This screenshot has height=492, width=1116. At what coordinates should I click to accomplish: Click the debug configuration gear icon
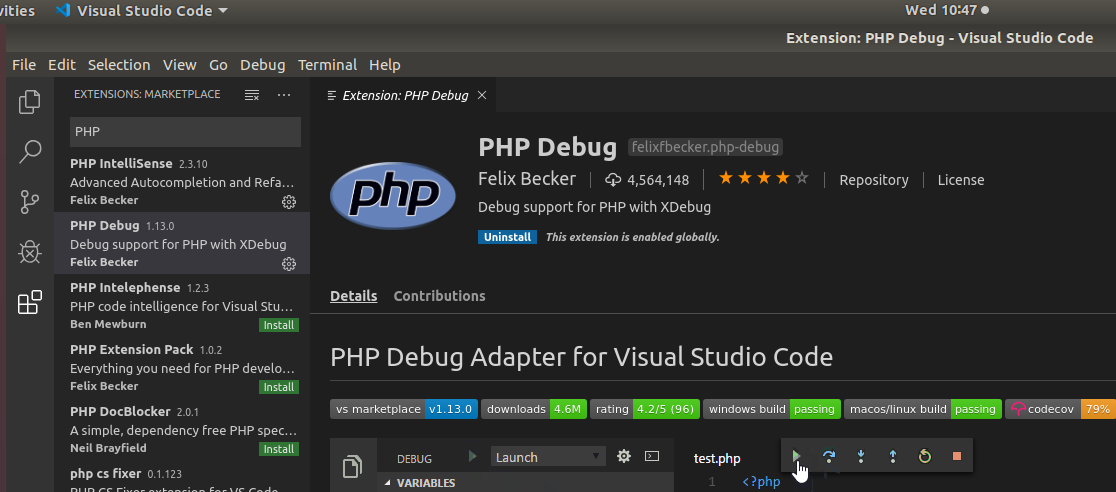(x=624, y=456)
